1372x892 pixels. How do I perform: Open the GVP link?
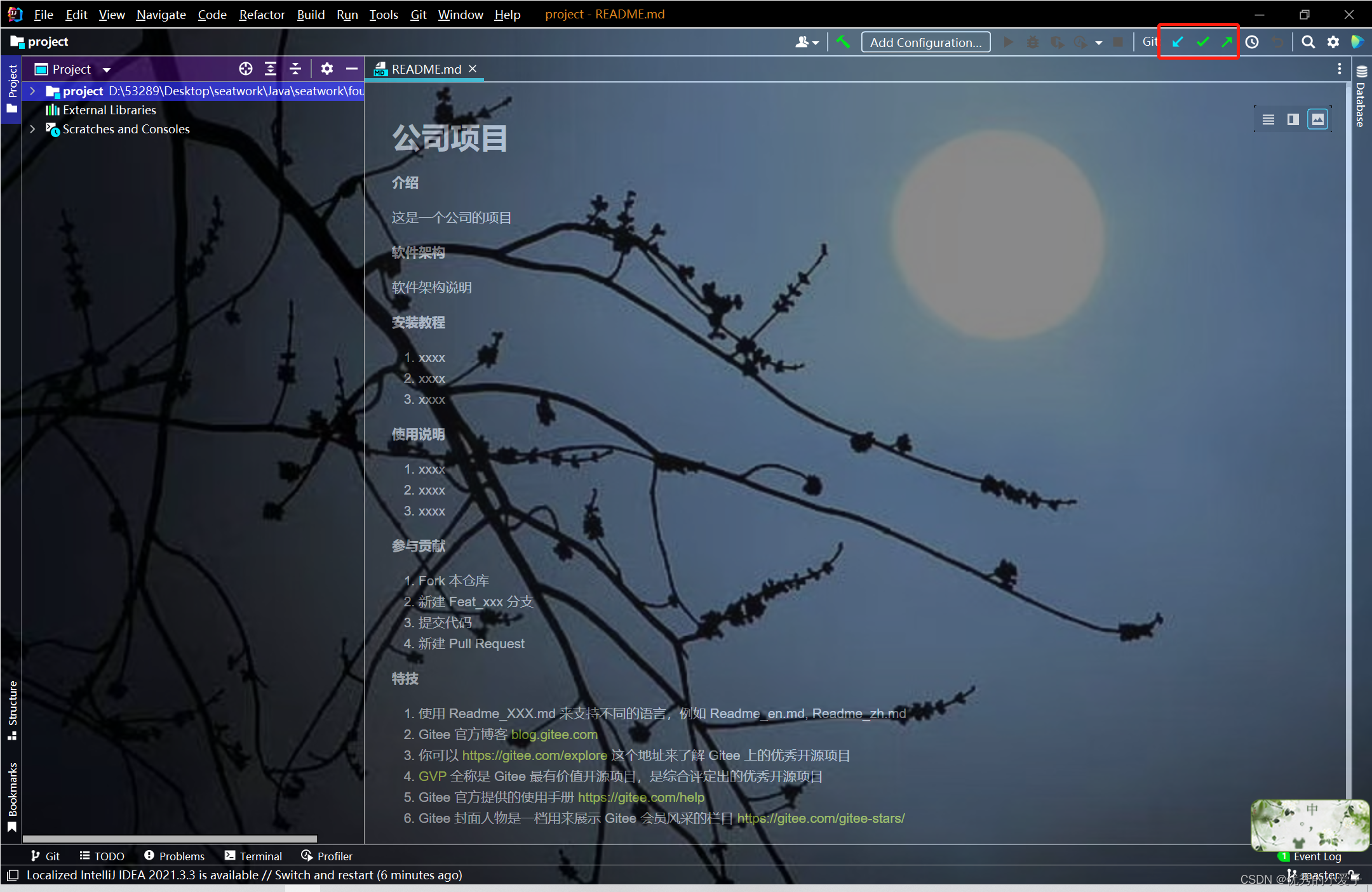433,776
